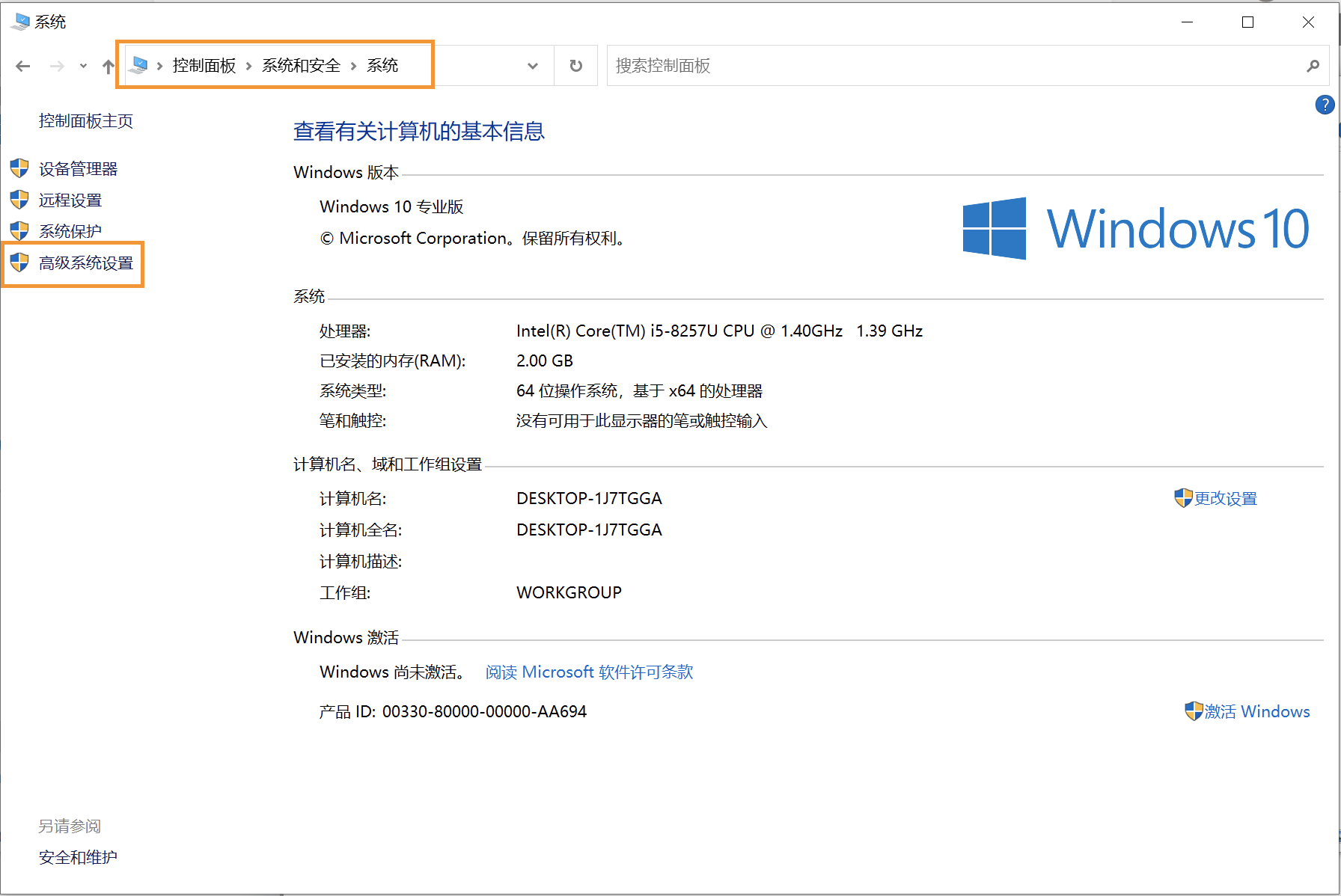Click shield icon next to 更改设置
Image resolution: width=1341 pixels, height=896 pixels.
pyautogui.click(x=1183, y=498)
